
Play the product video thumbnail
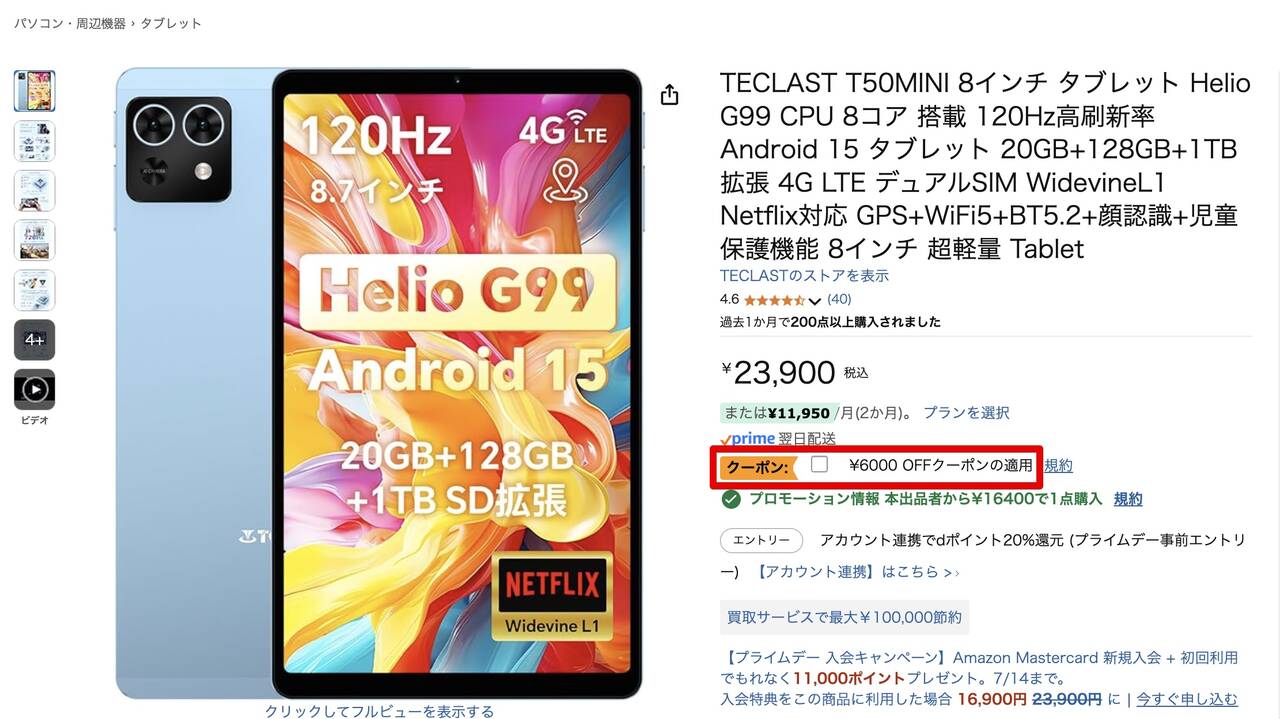point(34,389)
